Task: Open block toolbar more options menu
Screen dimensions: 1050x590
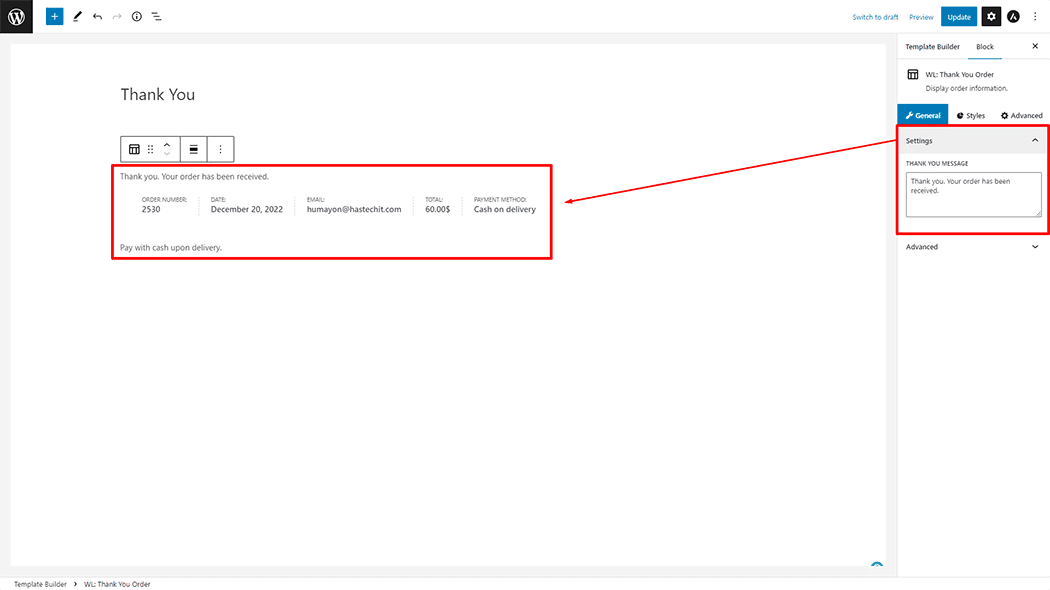Action: pos(221,149)
